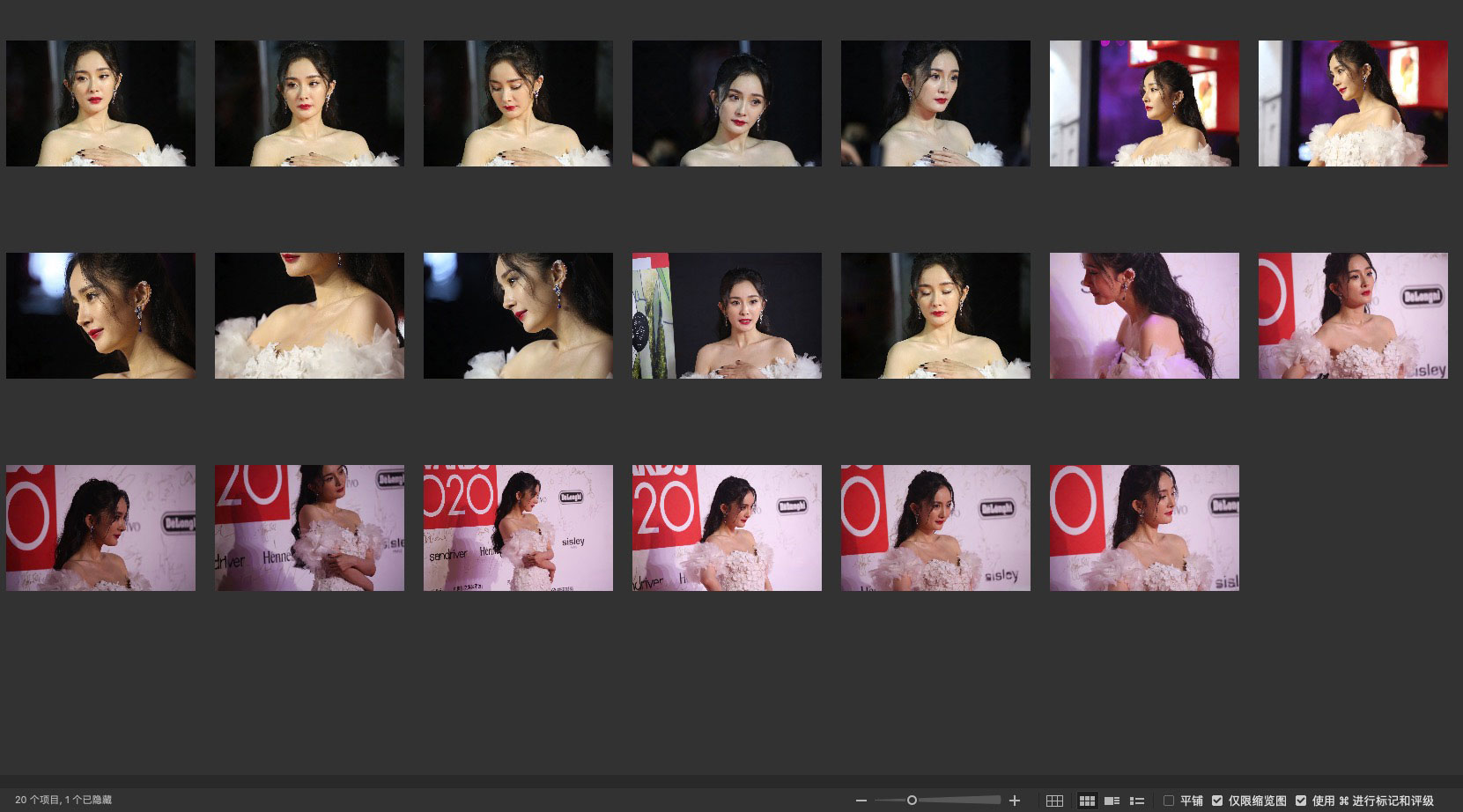Select the second thumbnail in the bottom row
Viewport: 1463px width, 812px height.
[x=309, y=528]
